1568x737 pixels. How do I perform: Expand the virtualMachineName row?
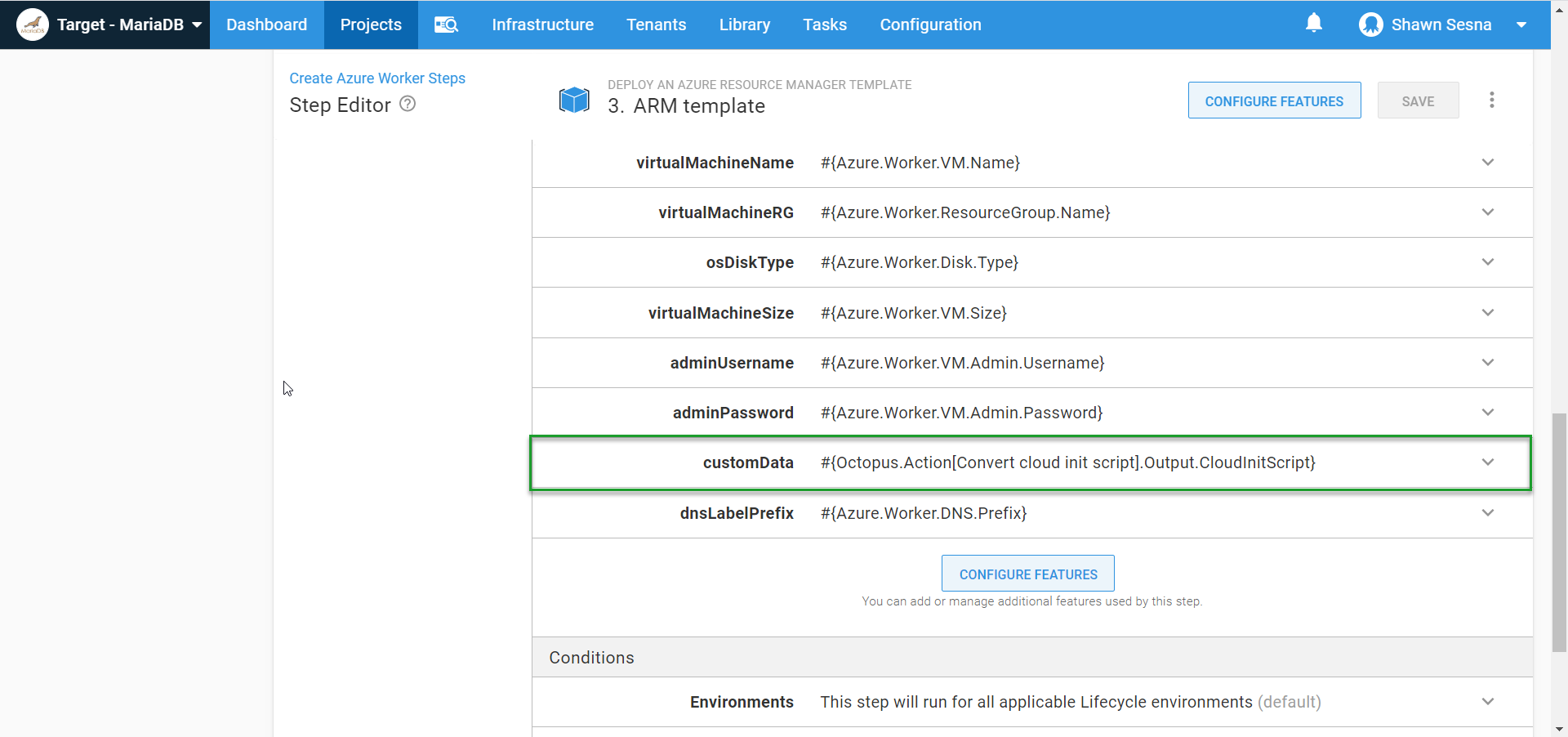pyautogui.click(x=1487, y=163)
